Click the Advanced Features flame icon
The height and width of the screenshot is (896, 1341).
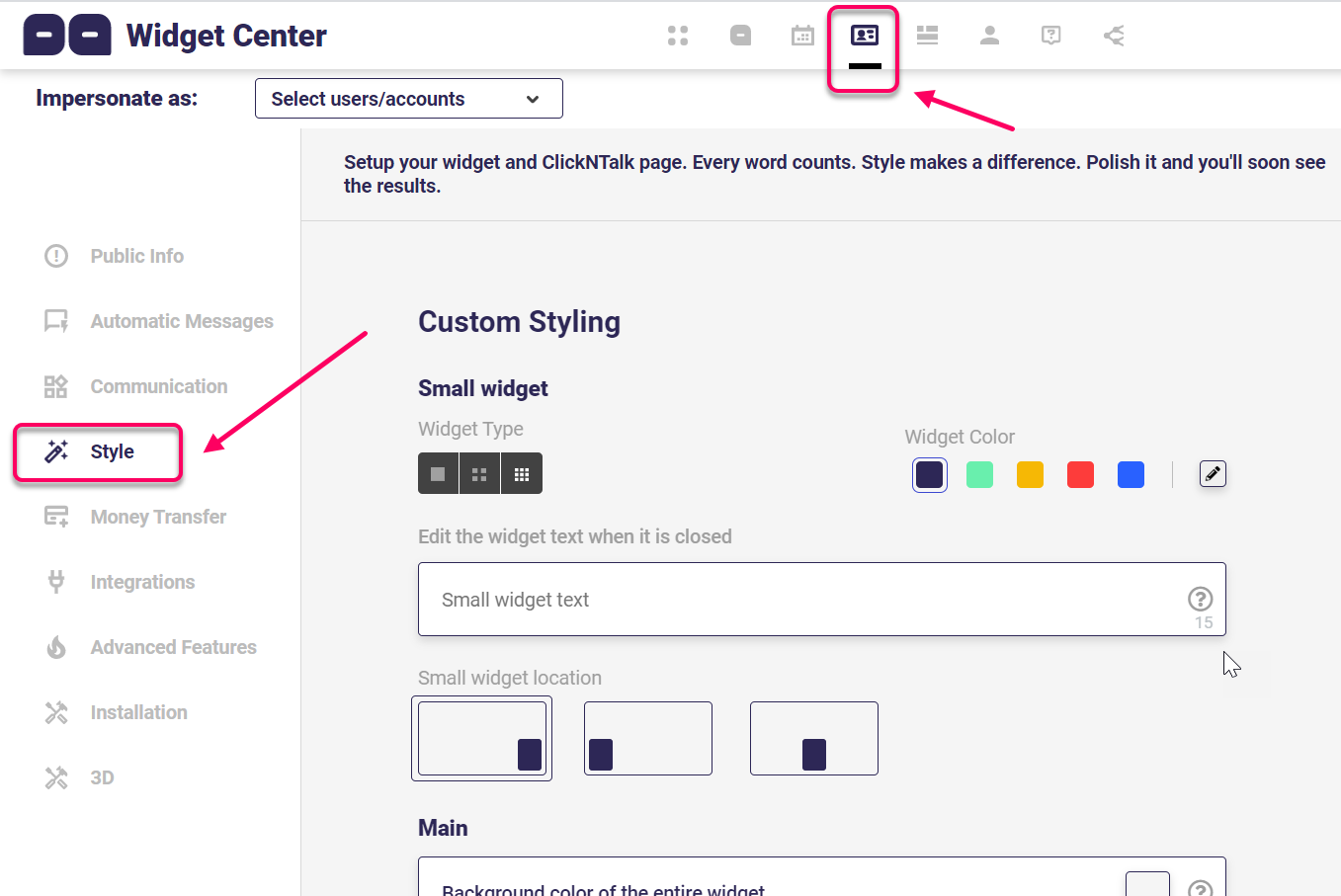[x=56, y=647]
